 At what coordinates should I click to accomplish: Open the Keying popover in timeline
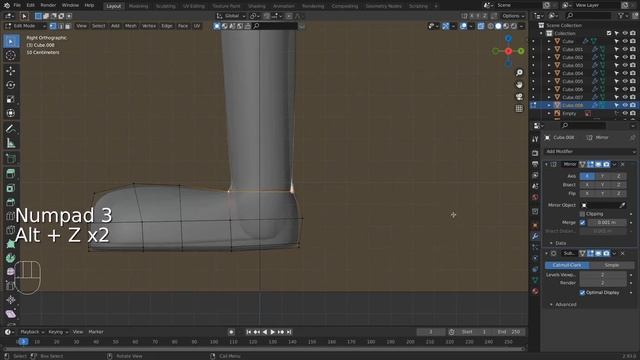[x=58, y=332]
